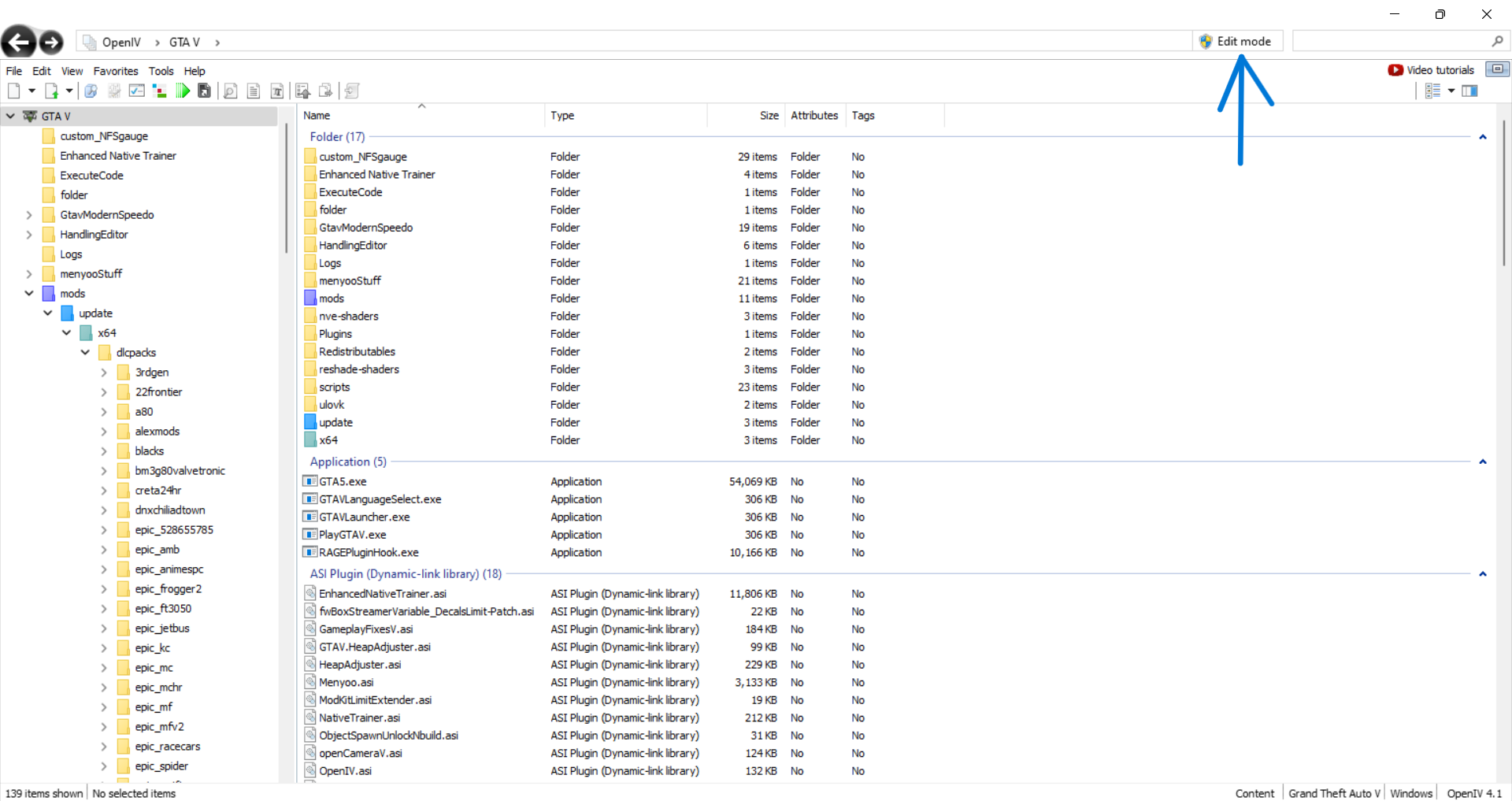Open the Favorites menu

(116, 71)
